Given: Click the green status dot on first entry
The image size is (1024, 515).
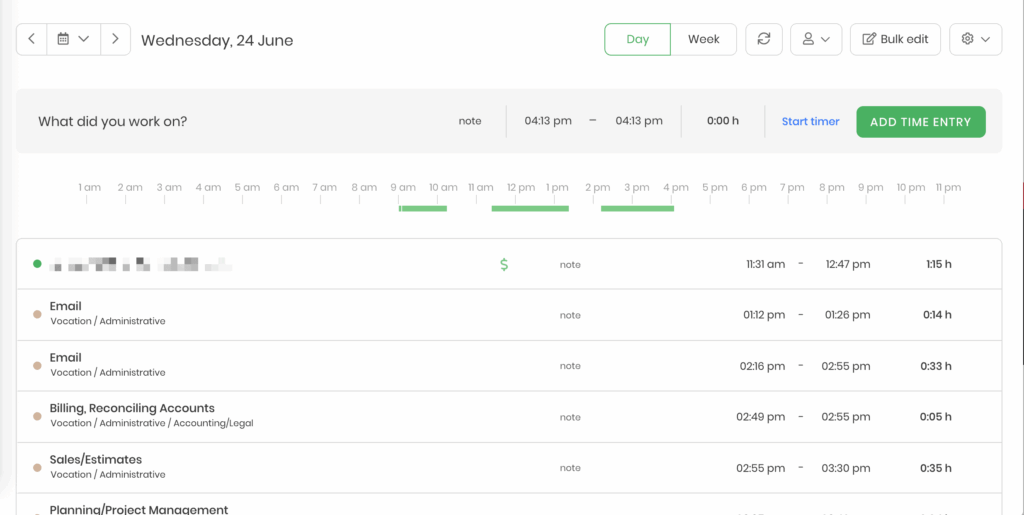Looking at the screenshot, I should tap(37, 264).
